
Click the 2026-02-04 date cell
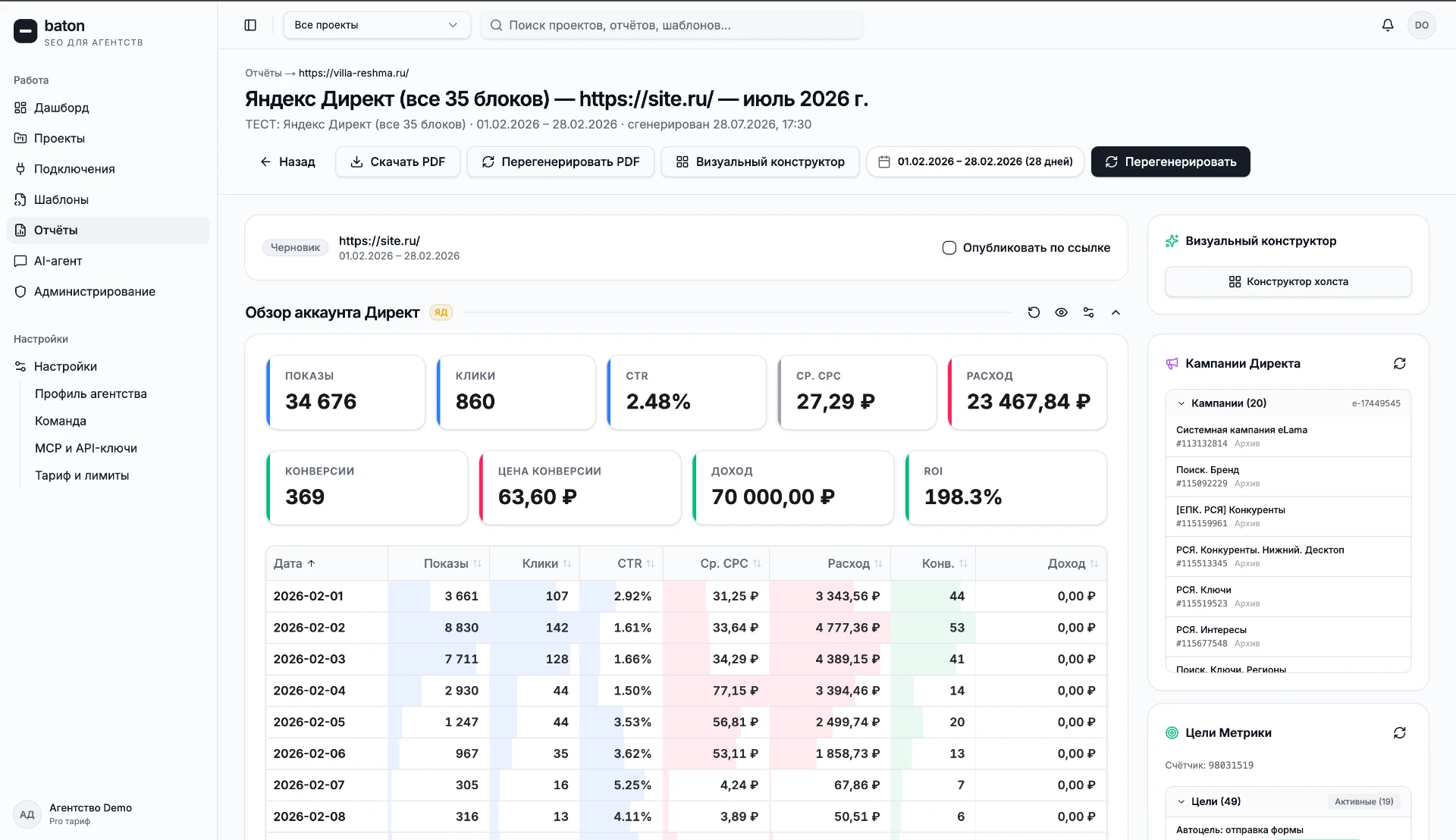(327, 691)
